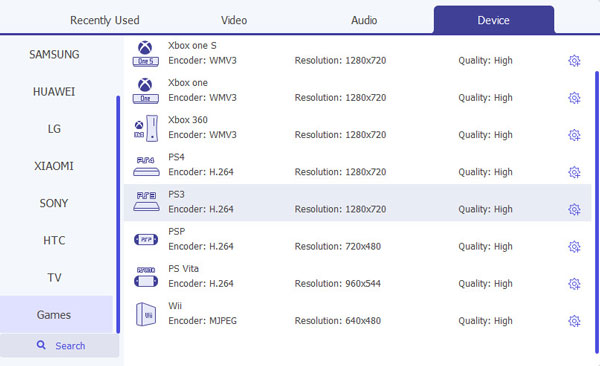
Task: Switch to the Video tab
Action: [234, 20]
